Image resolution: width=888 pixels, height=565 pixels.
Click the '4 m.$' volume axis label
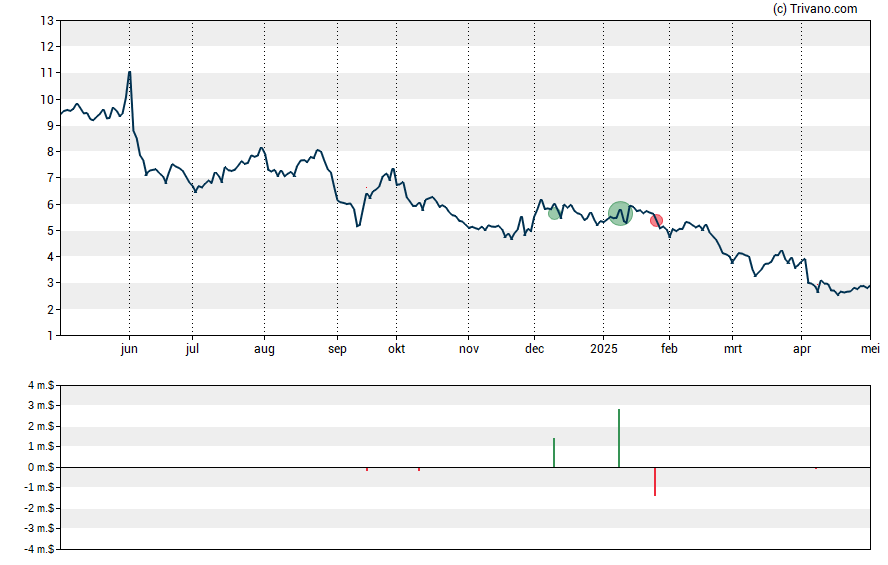[x=41, y=386]
